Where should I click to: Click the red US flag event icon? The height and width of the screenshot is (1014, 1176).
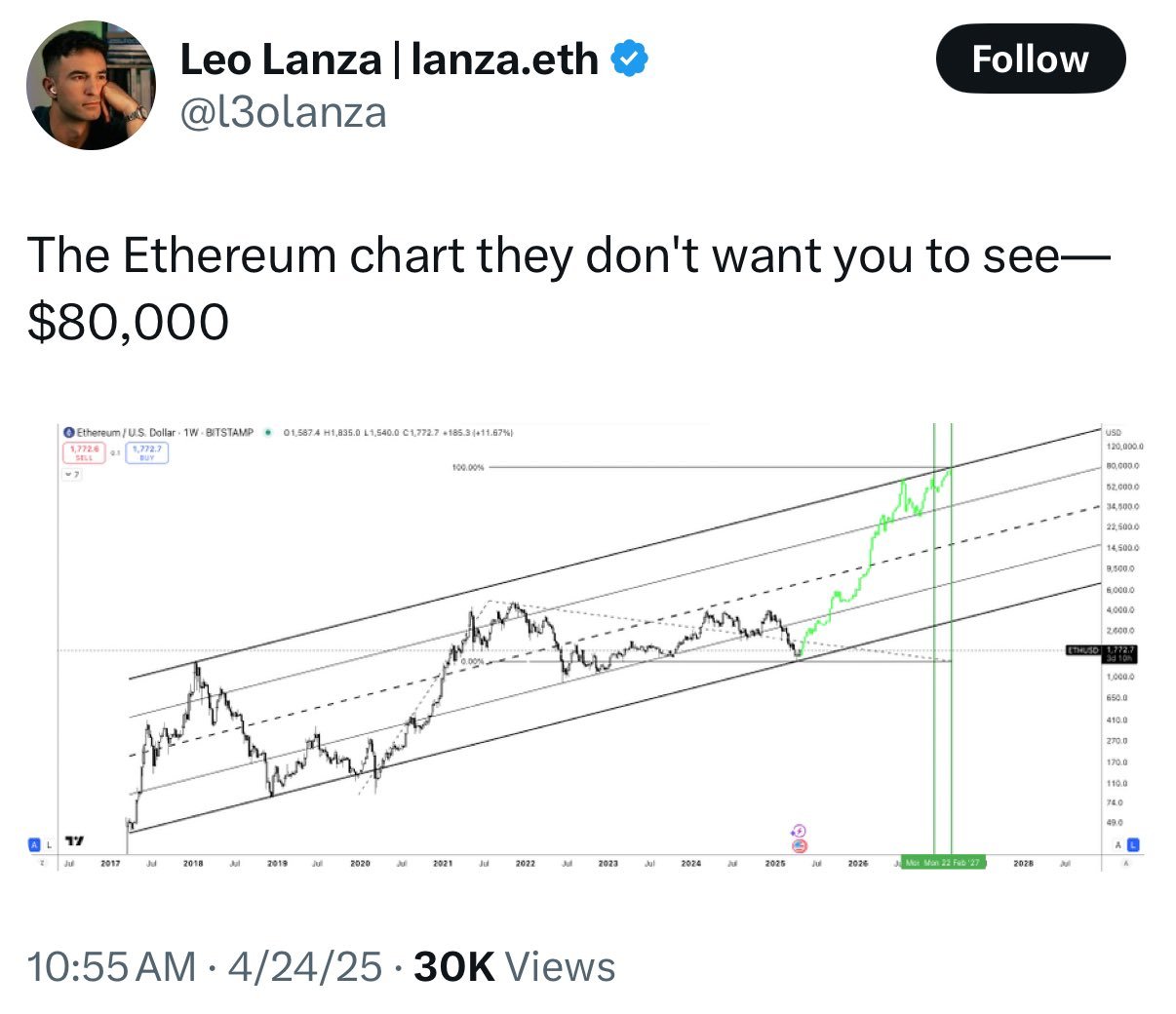pos(799,844)
